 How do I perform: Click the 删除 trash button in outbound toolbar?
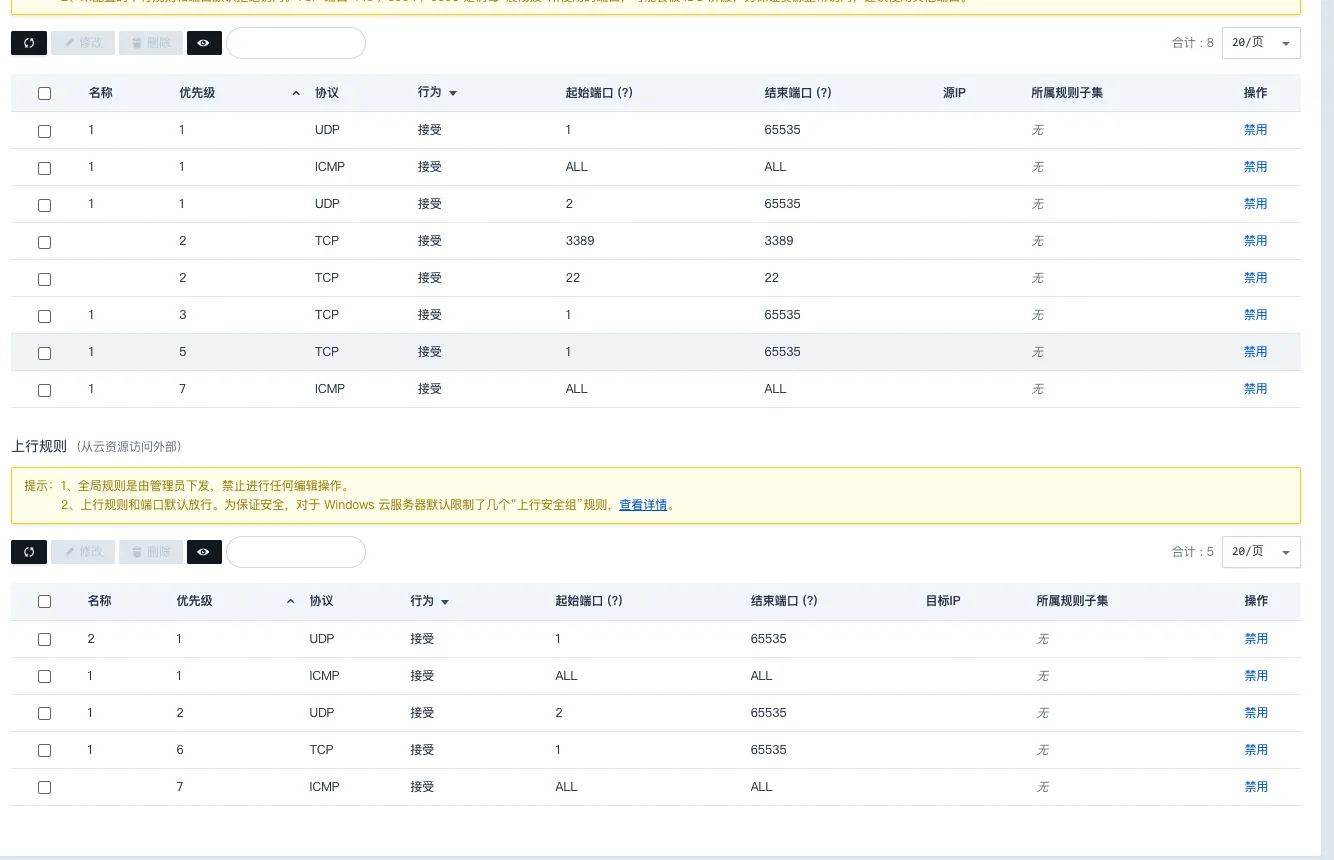[x=151, y=552]
